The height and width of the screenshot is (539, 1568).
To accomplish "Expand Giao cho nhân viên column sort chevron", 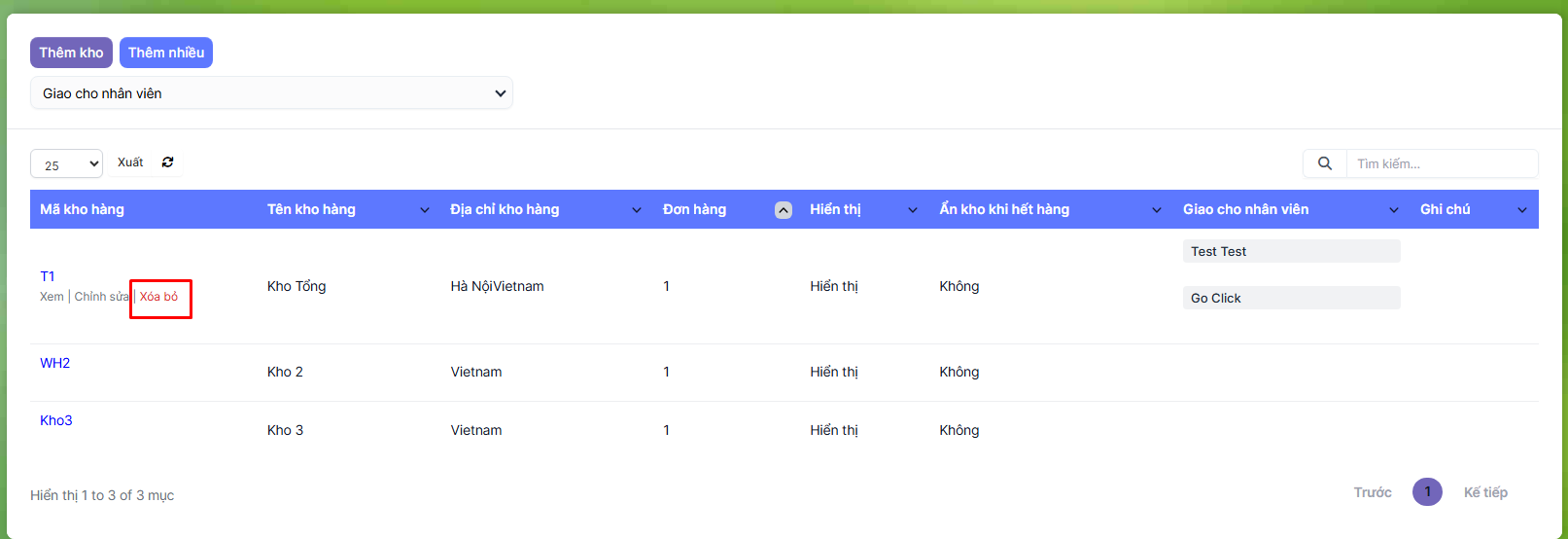I will 1394,210.
